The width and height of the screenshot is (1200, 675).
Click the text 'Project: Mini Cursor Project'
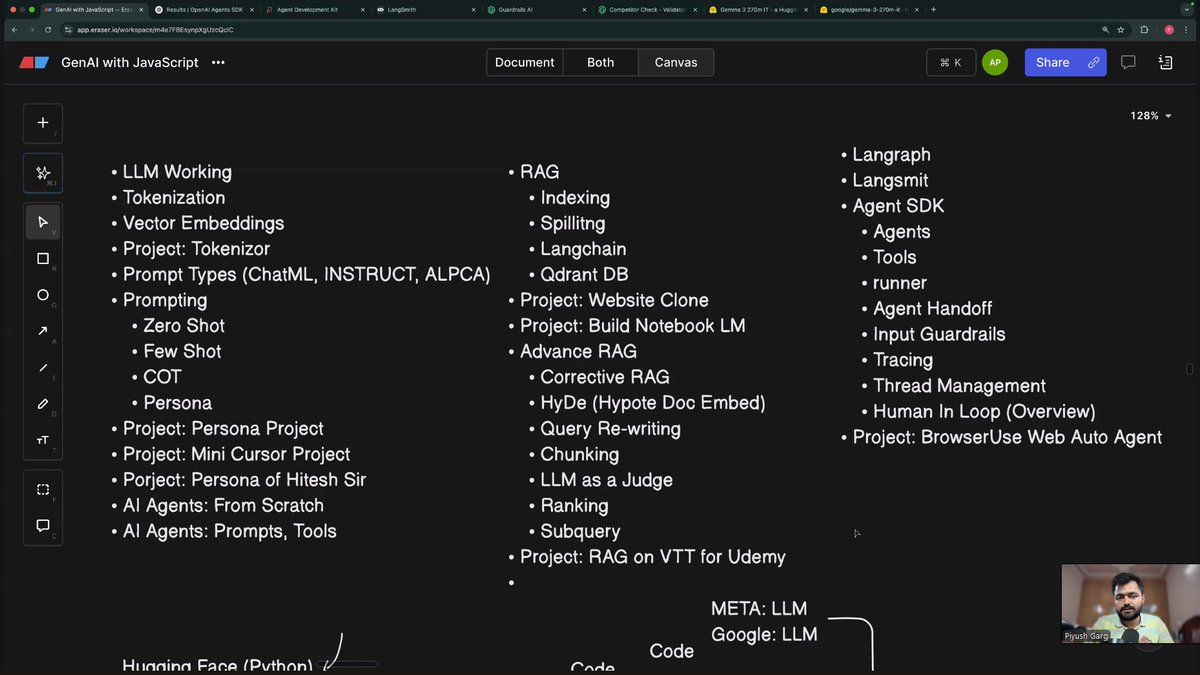coord(236,454)
